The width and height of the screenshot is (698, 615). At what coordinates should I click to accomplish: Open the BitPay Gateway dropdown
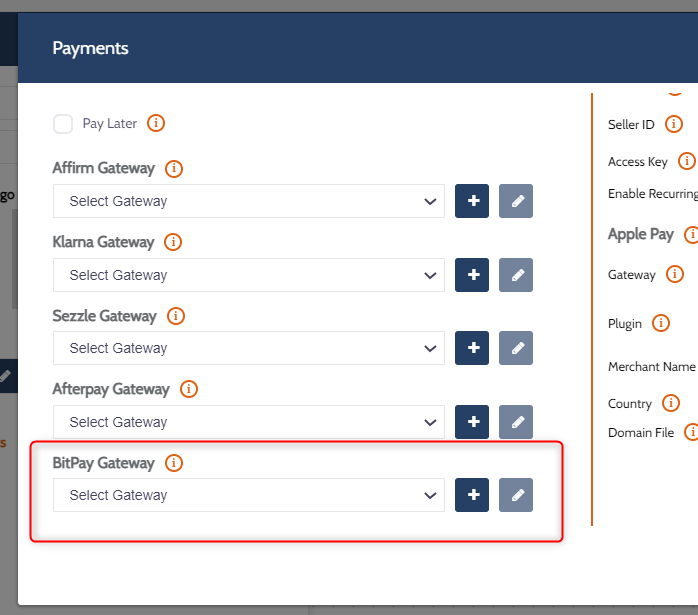(x=249, y=495)
